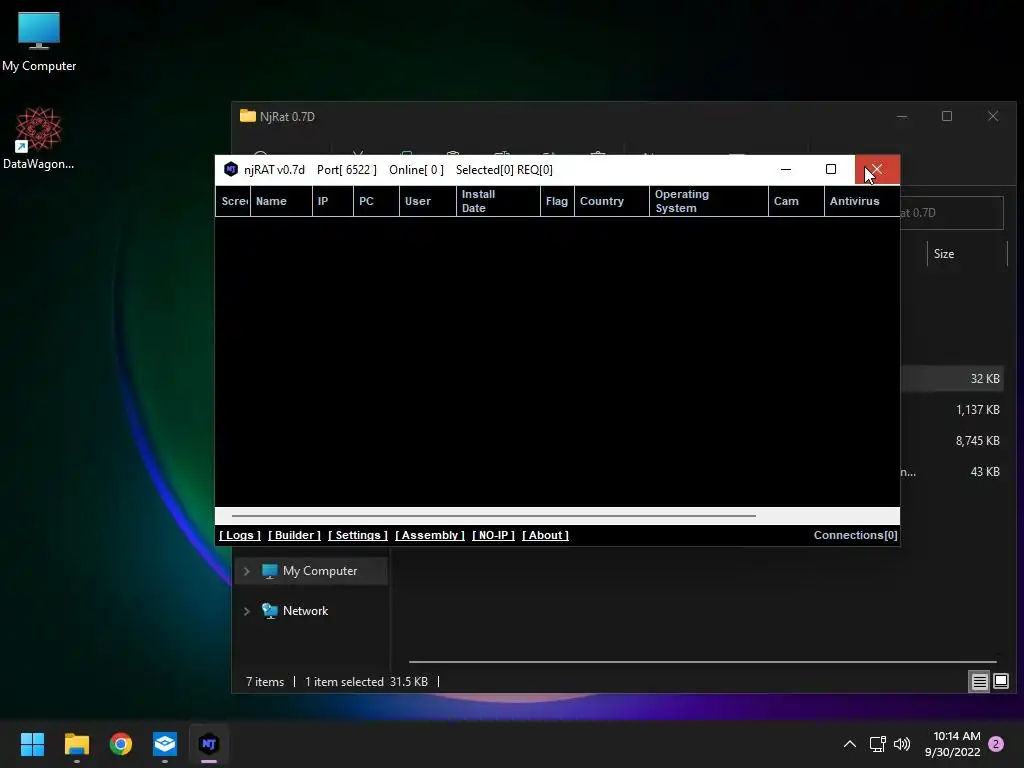Open volume tray icon

902,744
